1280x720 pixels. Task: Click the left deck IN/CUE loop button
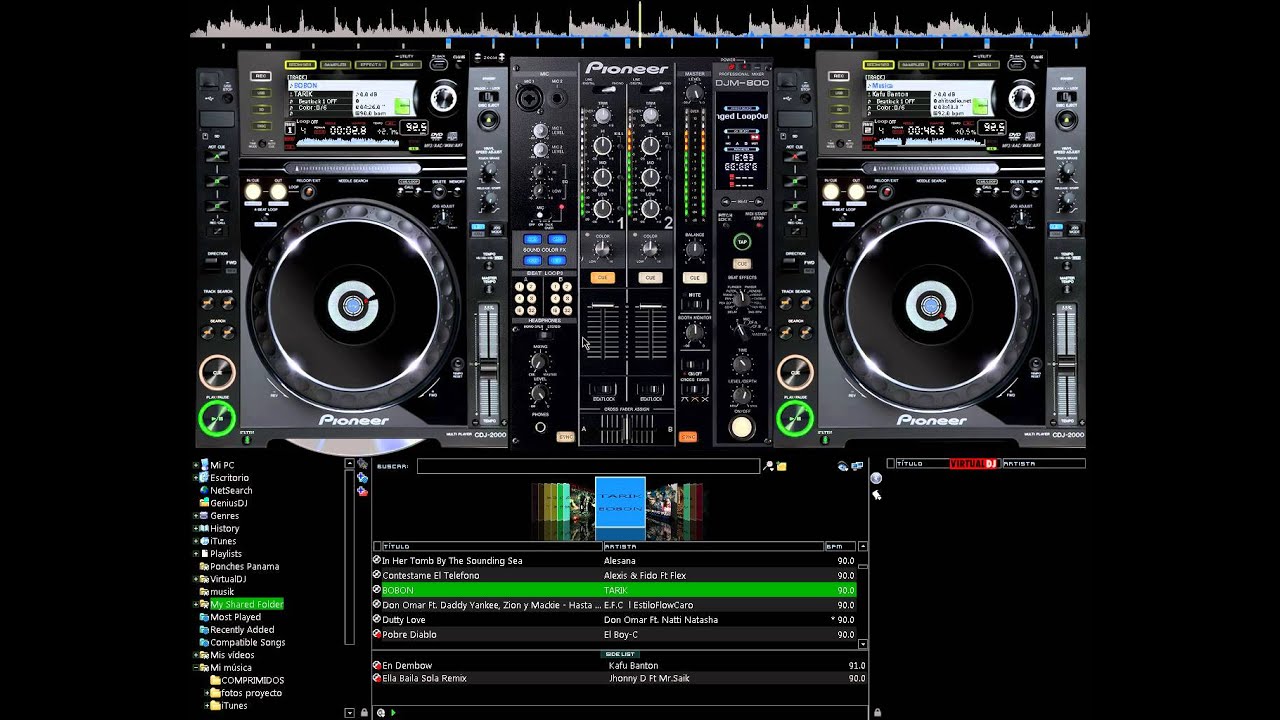[x=253, y=191]
